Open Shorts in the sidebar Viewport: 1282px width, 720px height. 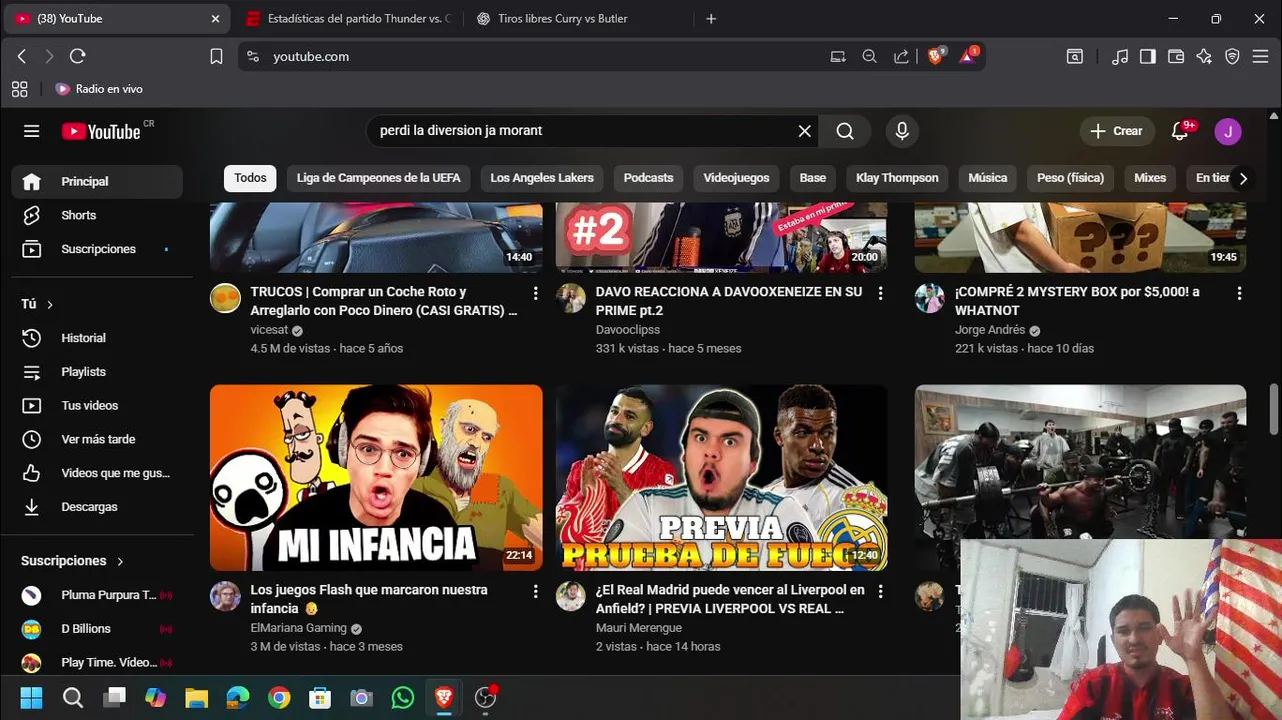97,215
